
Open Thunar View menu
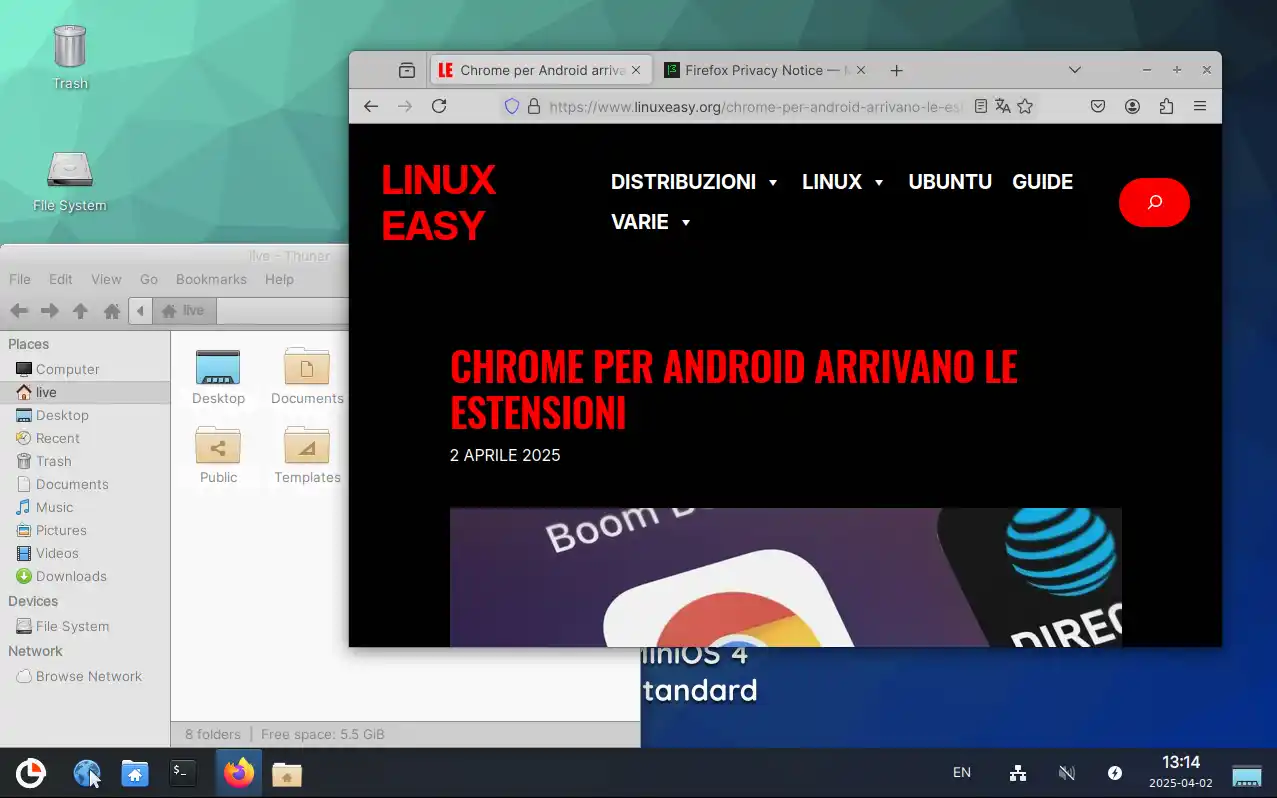pos(106,279)
